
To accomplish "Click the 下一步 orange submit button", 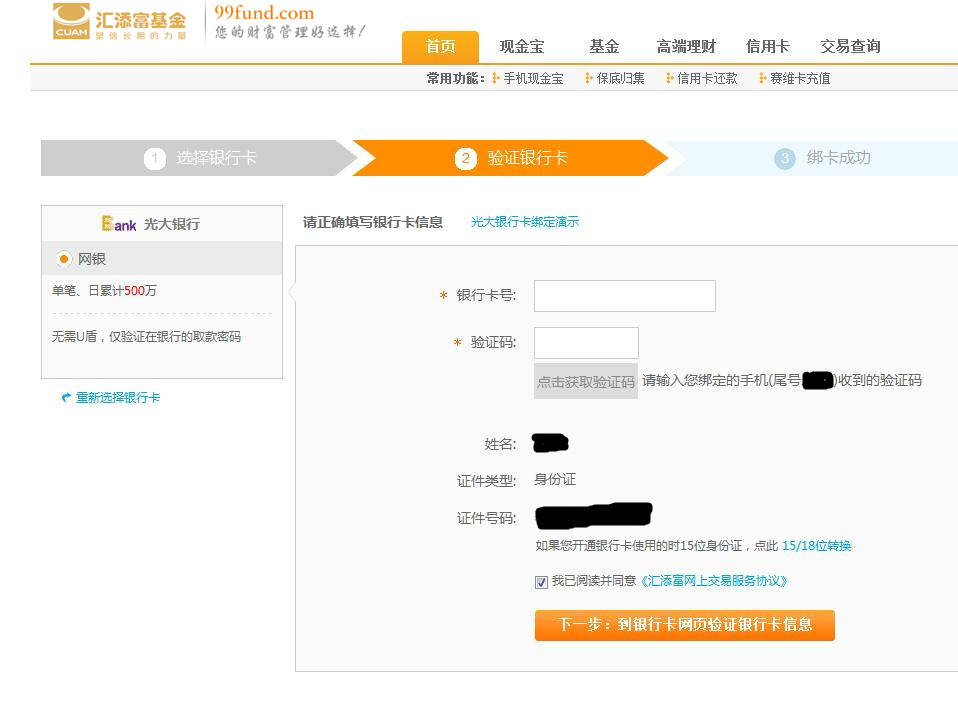I will coord(684,625).
